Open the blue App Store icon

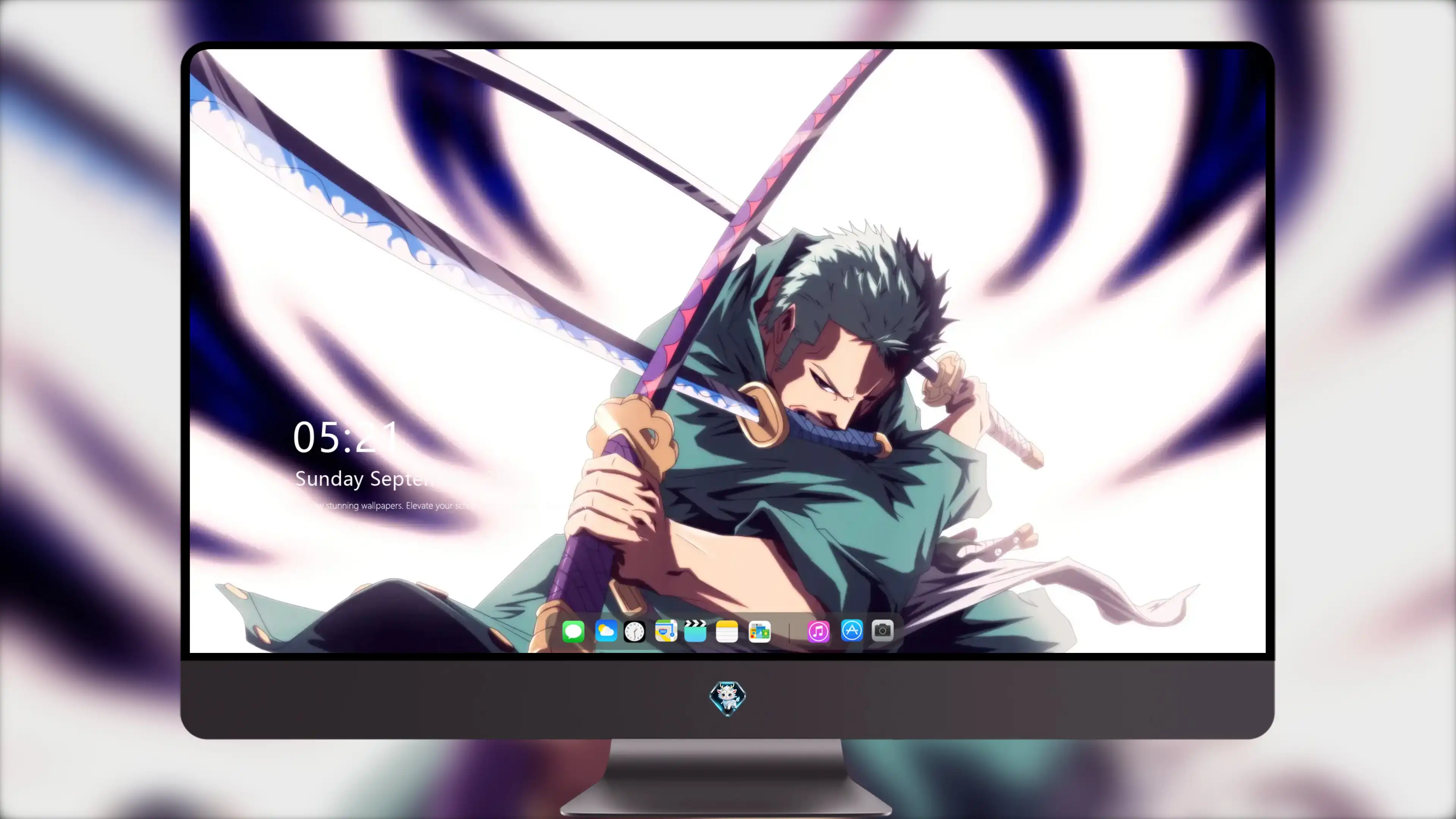click(852, 630)
